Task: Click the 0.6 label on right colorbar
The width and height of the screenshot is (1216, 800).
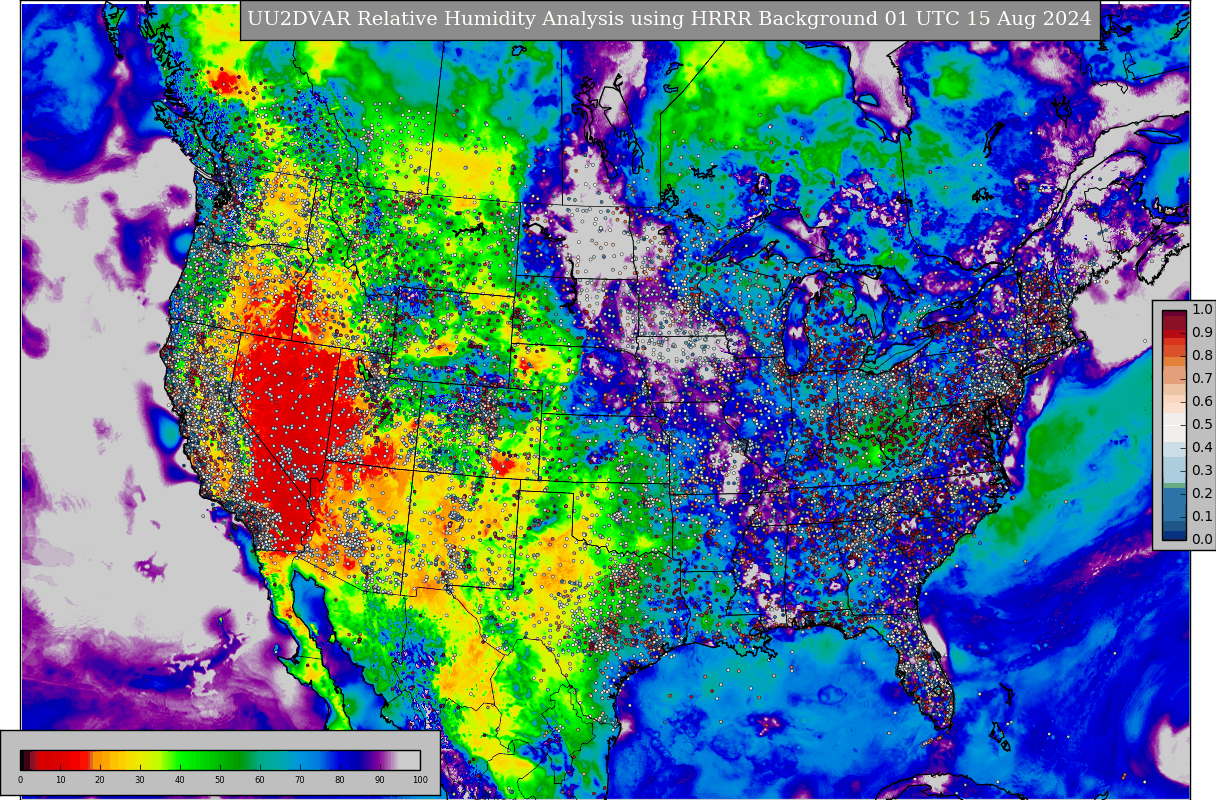Action: [x=1202, y=401]
